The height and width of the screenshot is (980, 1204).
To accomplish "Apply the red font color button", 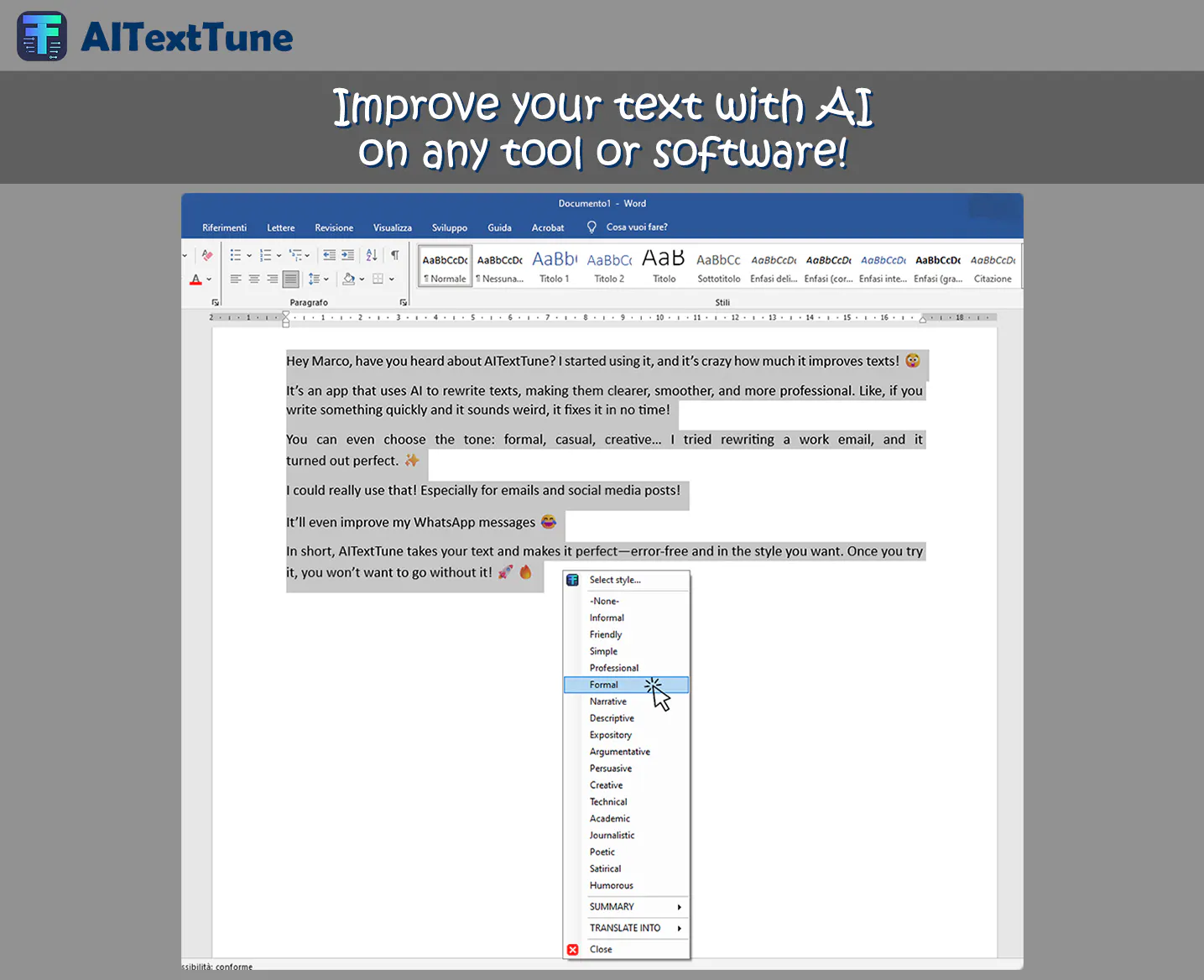I will click(x=196, y=279).
